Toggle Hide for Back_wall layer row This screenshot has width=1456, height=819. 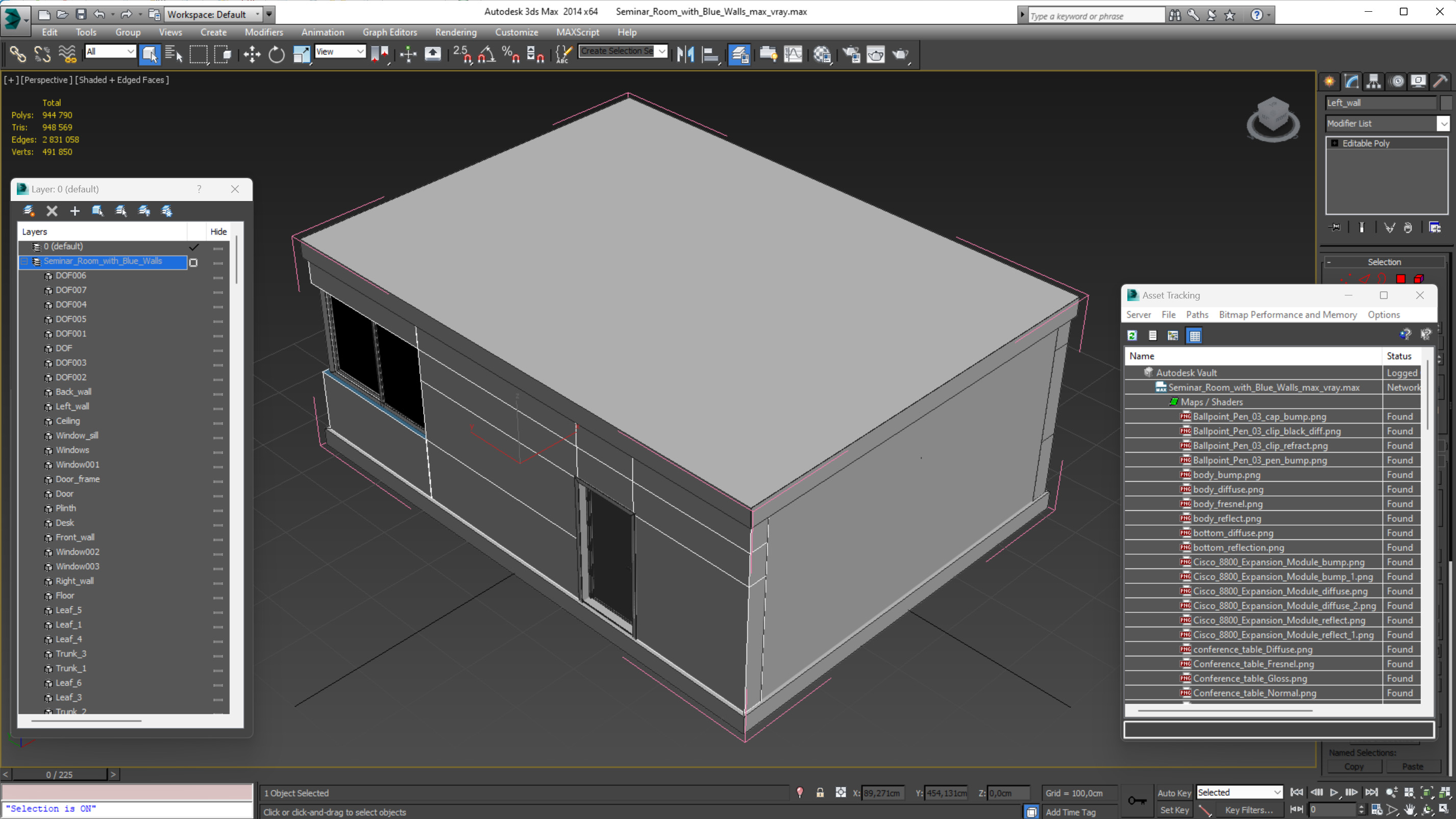point(218,394)
